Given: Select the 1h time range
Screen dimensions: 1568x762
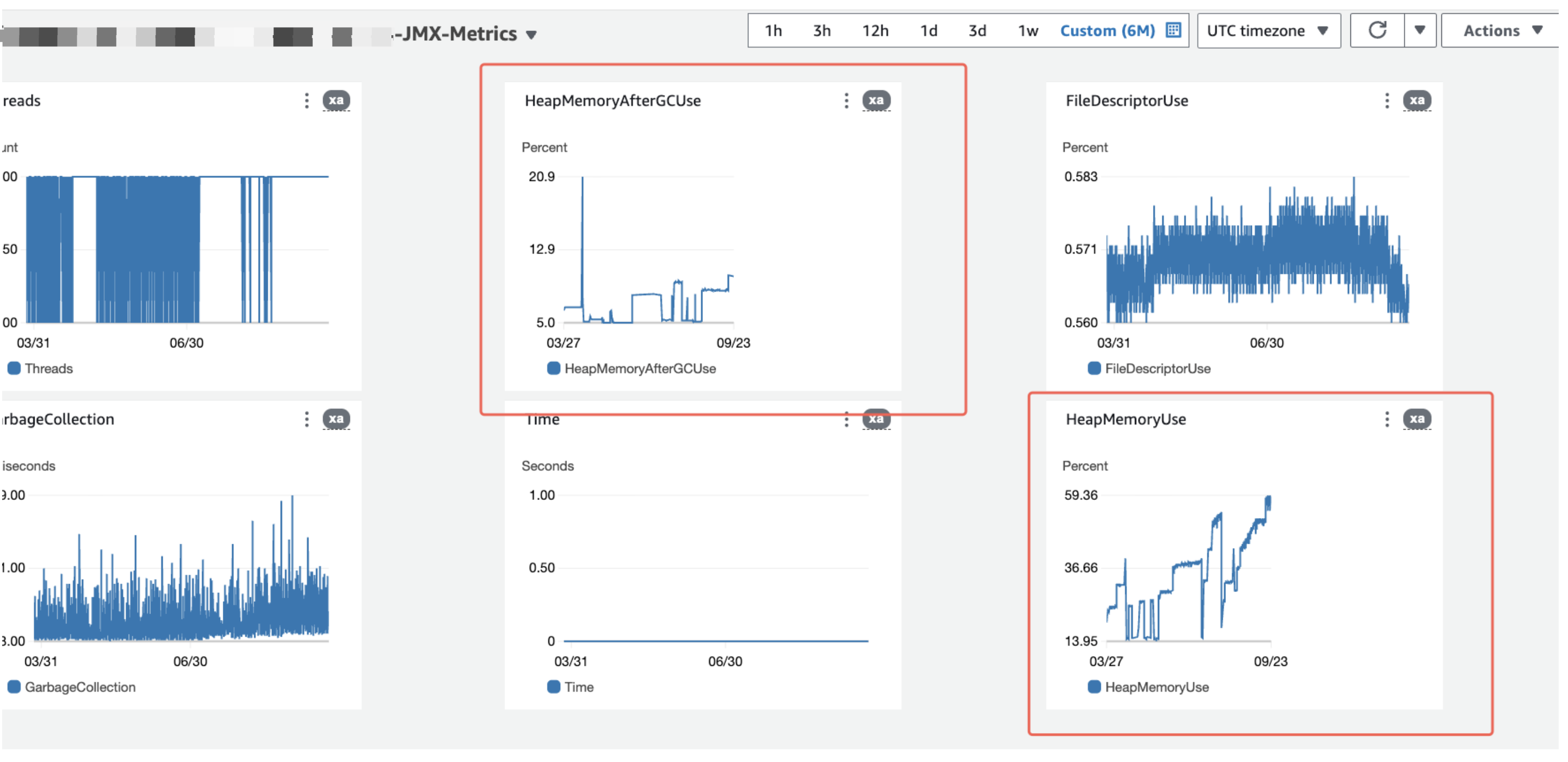Looking at the screenshot, I should pyautogui.click(x=773, y=31).
